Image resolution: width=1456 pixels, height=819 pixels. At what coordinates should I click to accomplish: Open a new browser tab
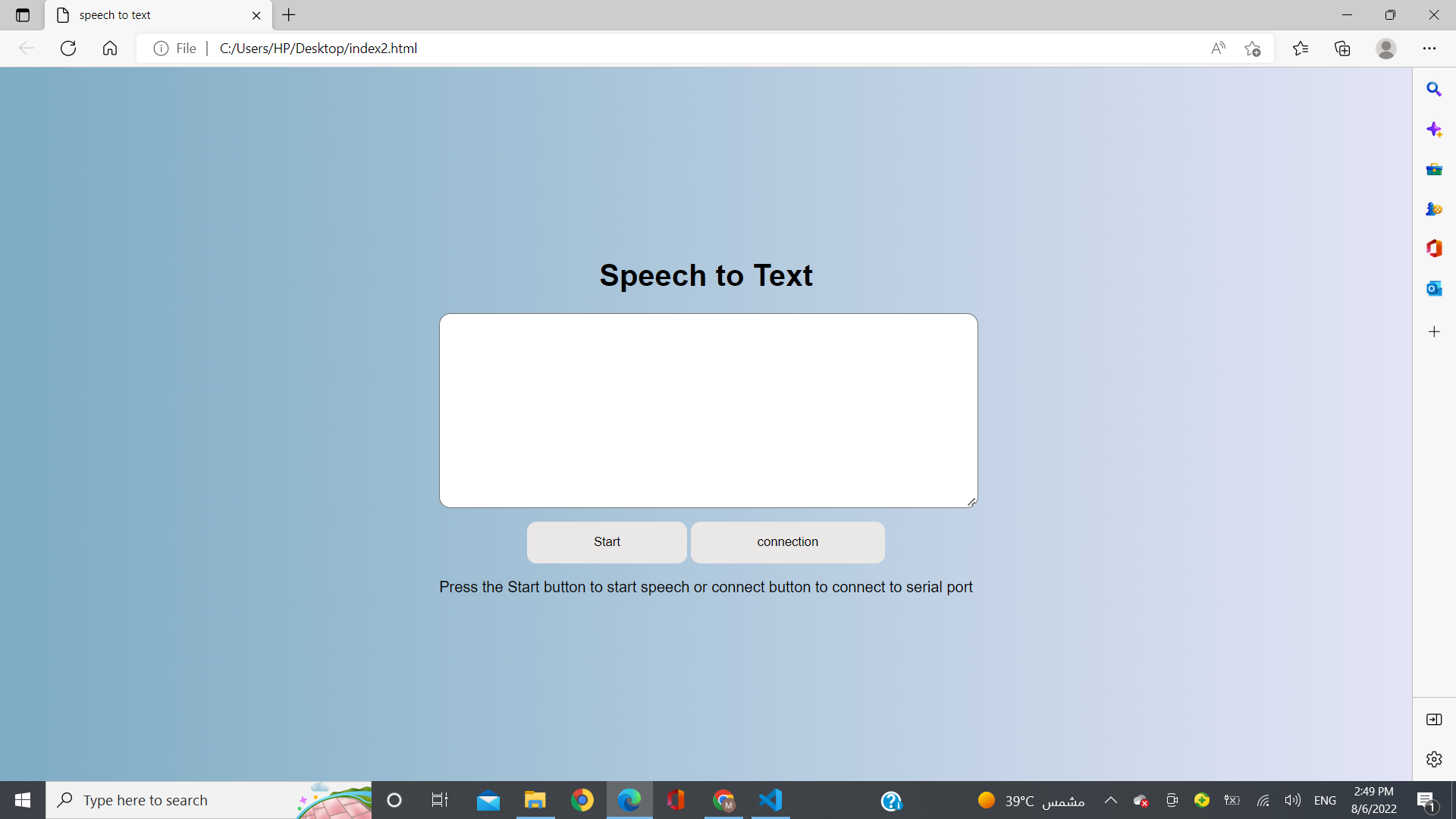point(289,15)
